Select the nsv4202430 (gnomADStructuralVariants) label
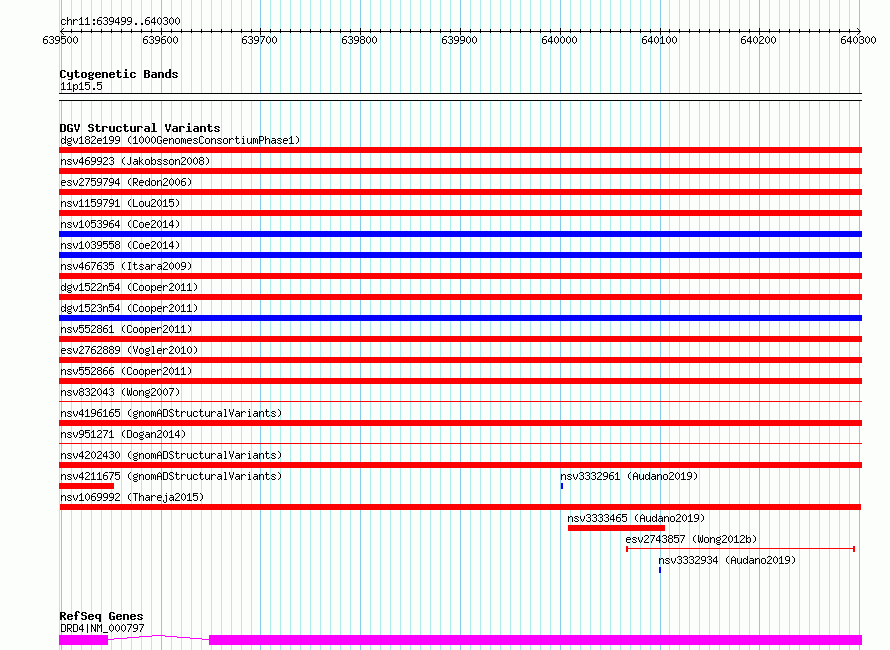The height and width of the screenshot is (650, 890). [x=171, y=455]
